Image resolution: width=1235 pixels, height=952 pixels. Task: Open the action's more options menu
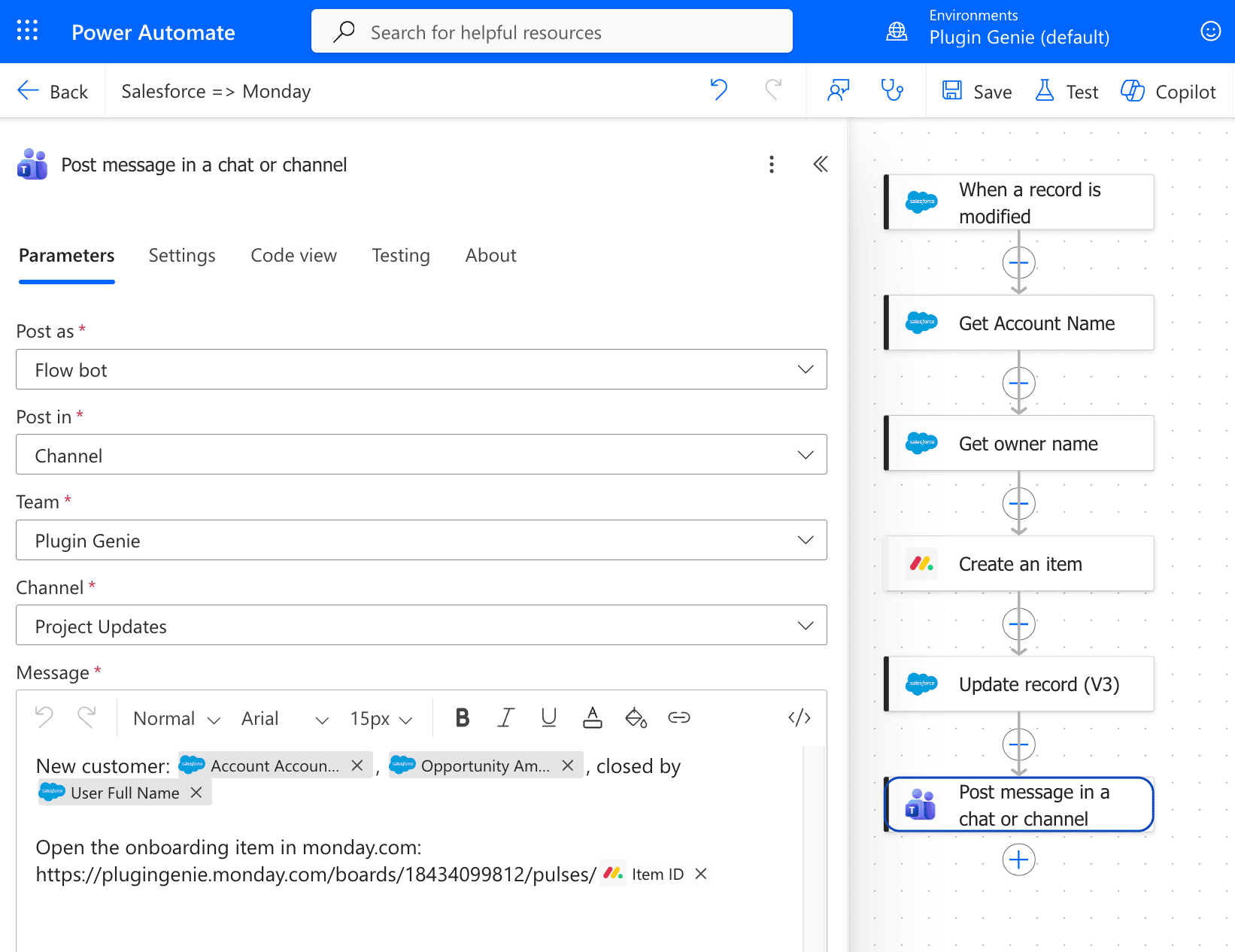772,165
